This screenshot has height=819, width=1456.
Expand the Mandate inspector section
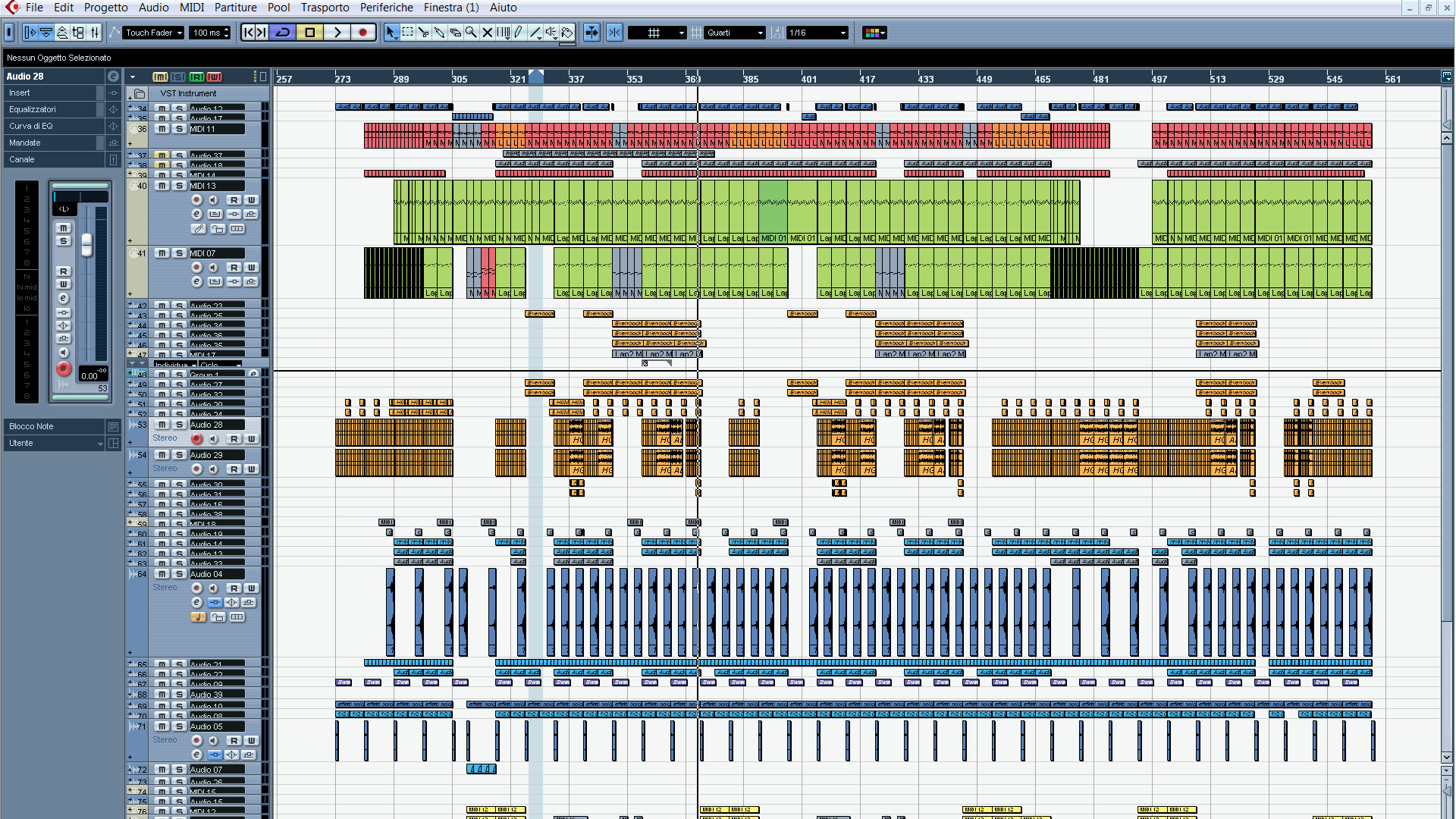pyautogui.click(x=53, y=143)
